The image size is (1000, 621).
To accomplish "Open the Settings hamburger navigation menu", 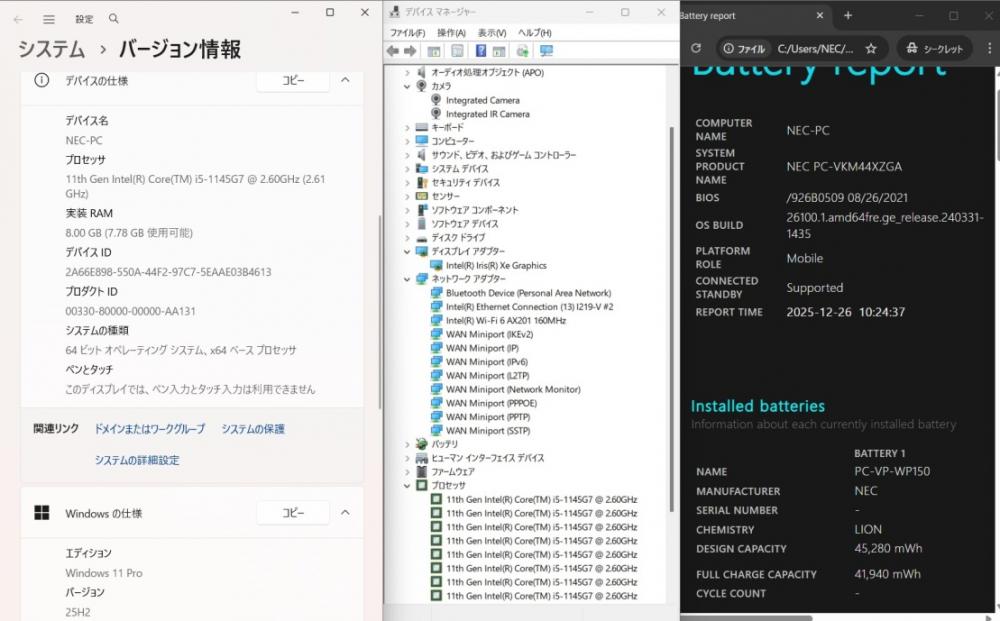I will 48,19.
